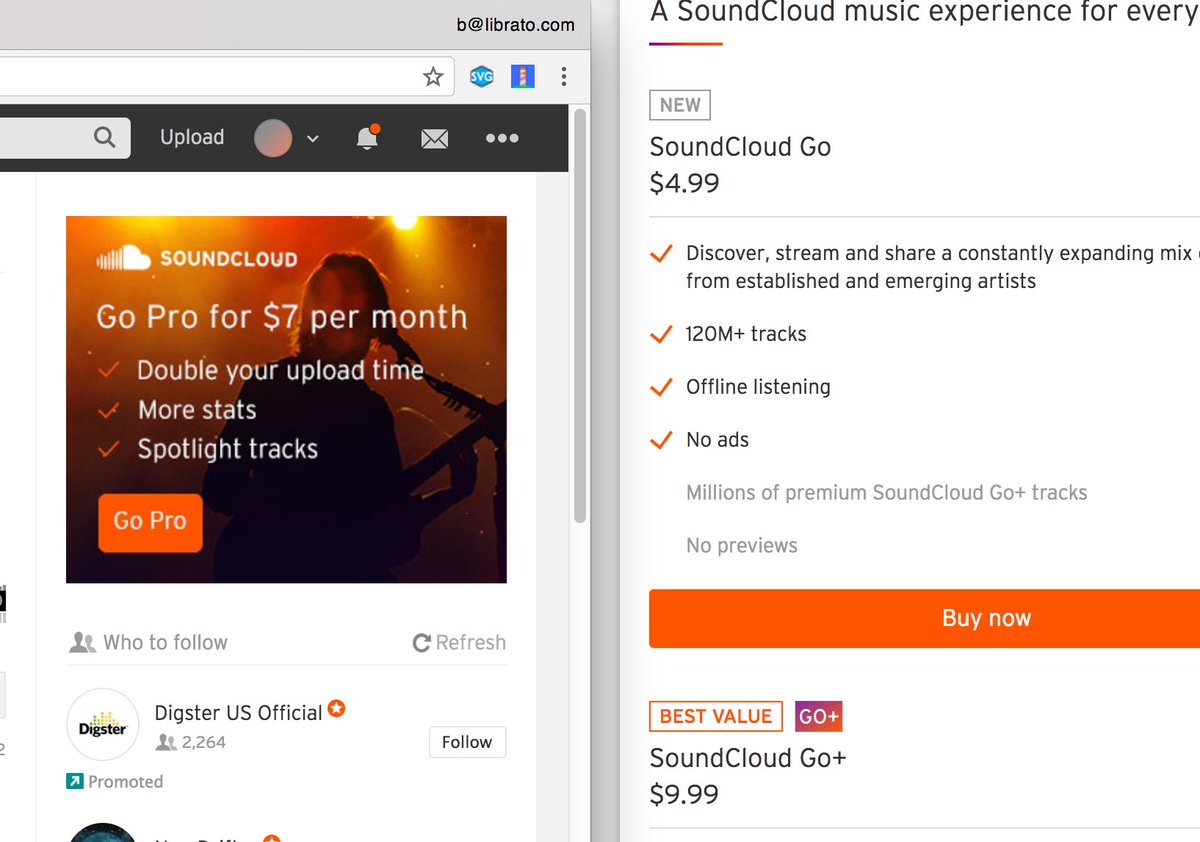Click the Go Pro button in ad

[x=150, y=522]
